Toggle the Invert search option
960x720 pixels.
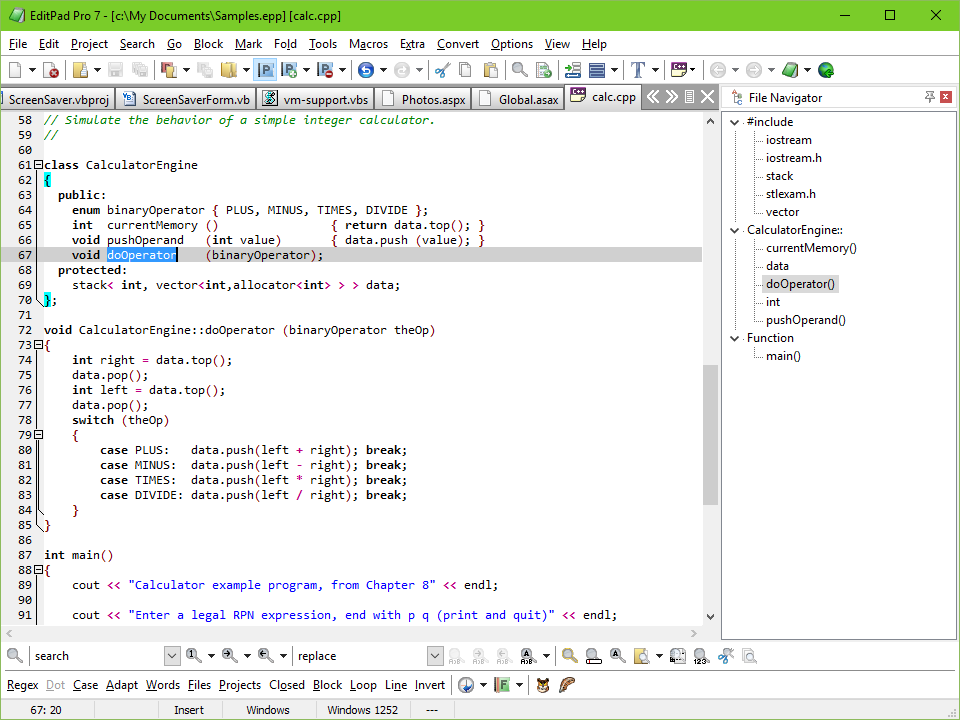(430, 684)
